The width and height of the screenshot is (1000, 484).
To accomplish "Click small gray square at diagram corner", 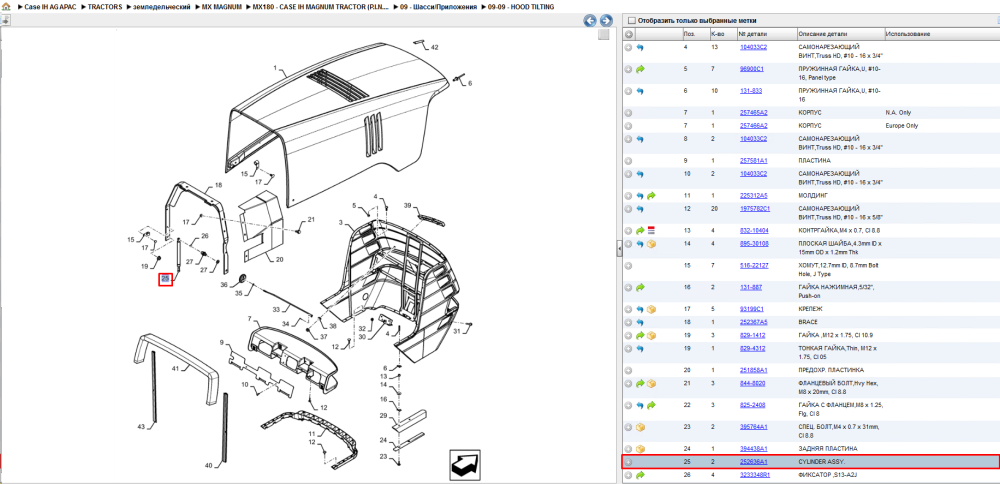I will pyautogui.click(x=603, y=35).
